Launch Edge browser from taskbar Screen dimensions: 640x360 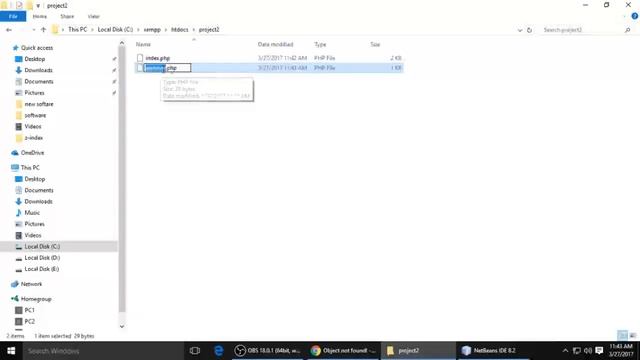coord(219,351)
